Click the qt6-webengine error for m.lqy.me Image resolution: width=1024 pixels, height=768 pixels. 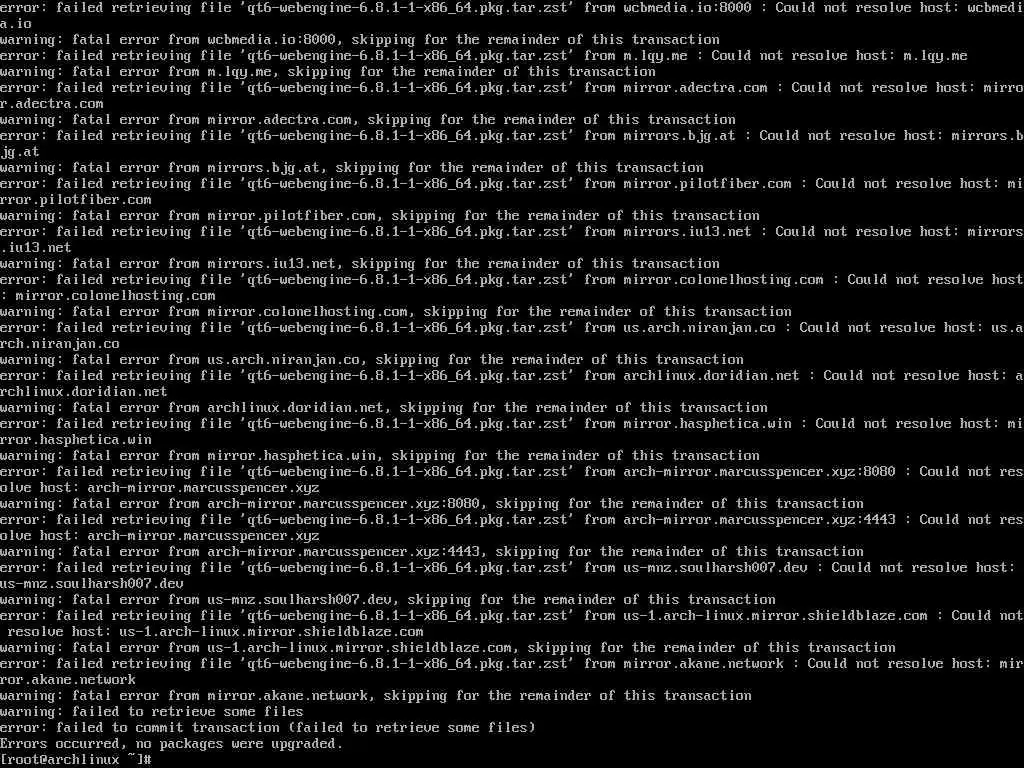(x=483, y=56)
